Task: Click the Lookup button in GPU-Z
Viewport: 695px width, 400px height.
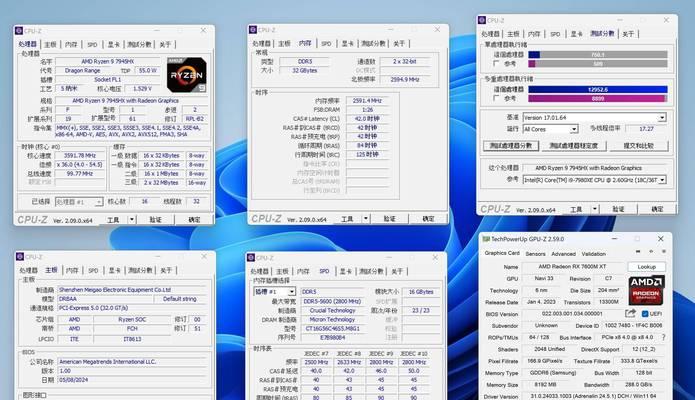Action: (x=646, y=267)
